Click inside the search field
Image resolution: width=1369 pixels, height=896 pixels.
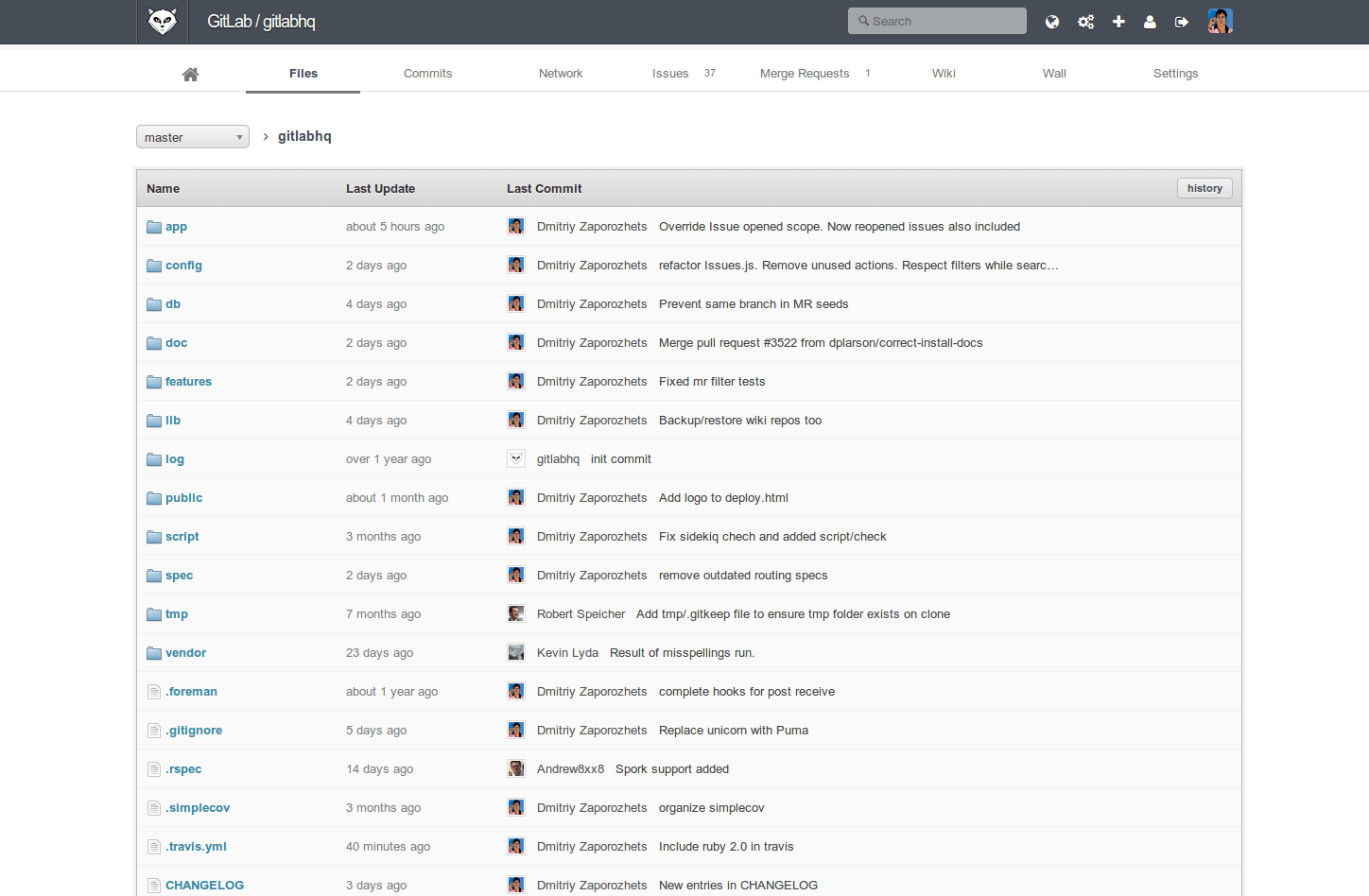936,20
